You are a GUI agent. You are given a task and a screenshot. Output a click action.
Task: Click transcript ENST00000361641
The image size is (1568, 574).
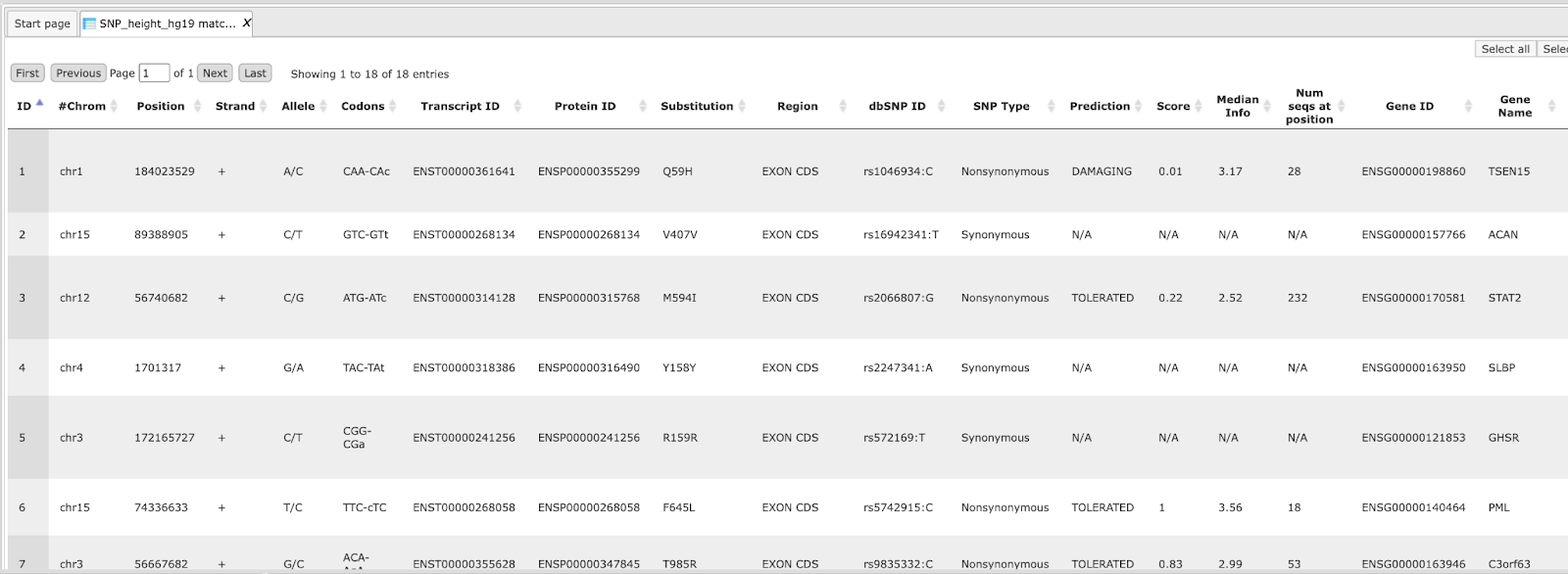pyautogui.click(x=464, y=171)
